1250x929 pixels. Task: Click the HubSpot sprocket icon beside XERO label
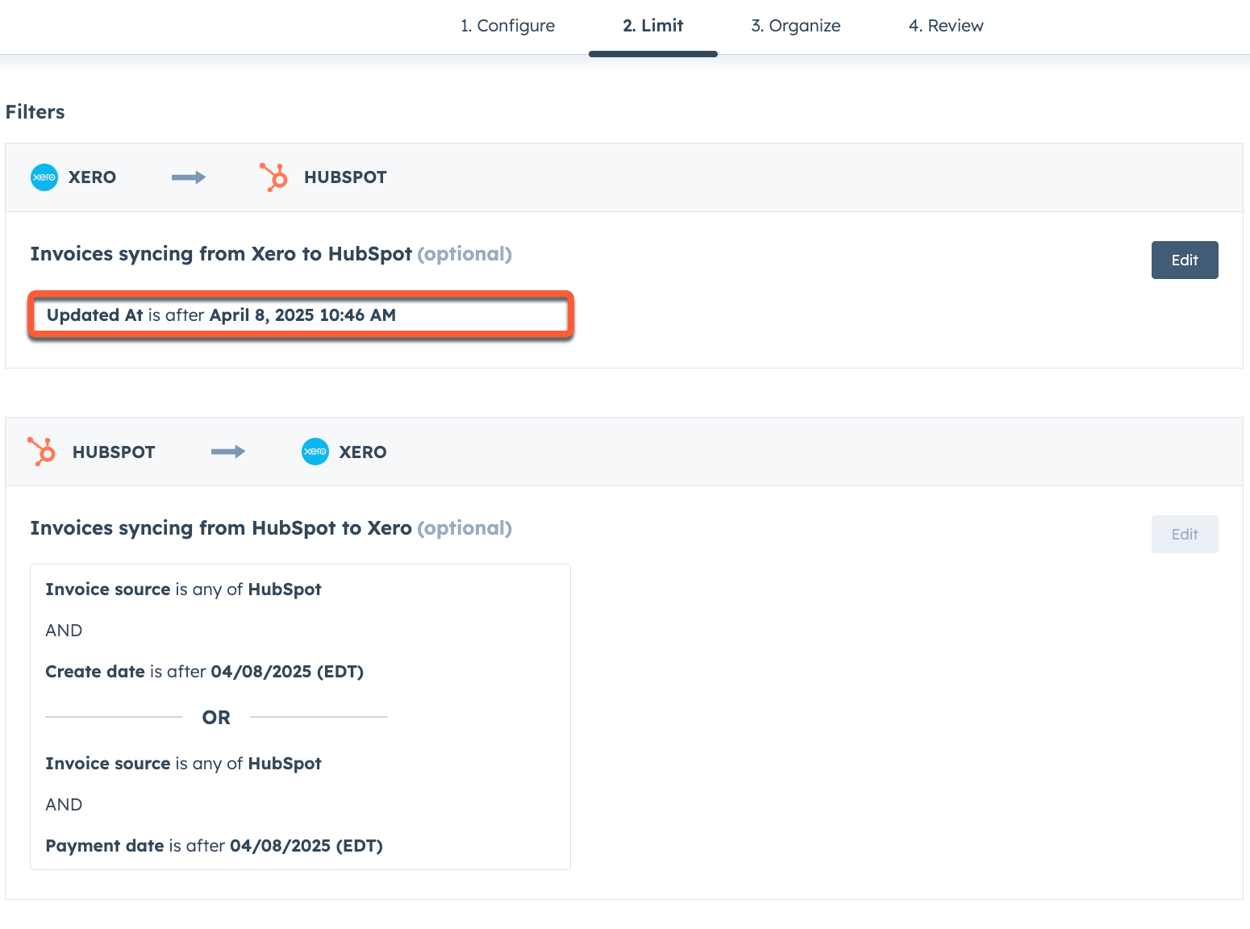[272, 176]
